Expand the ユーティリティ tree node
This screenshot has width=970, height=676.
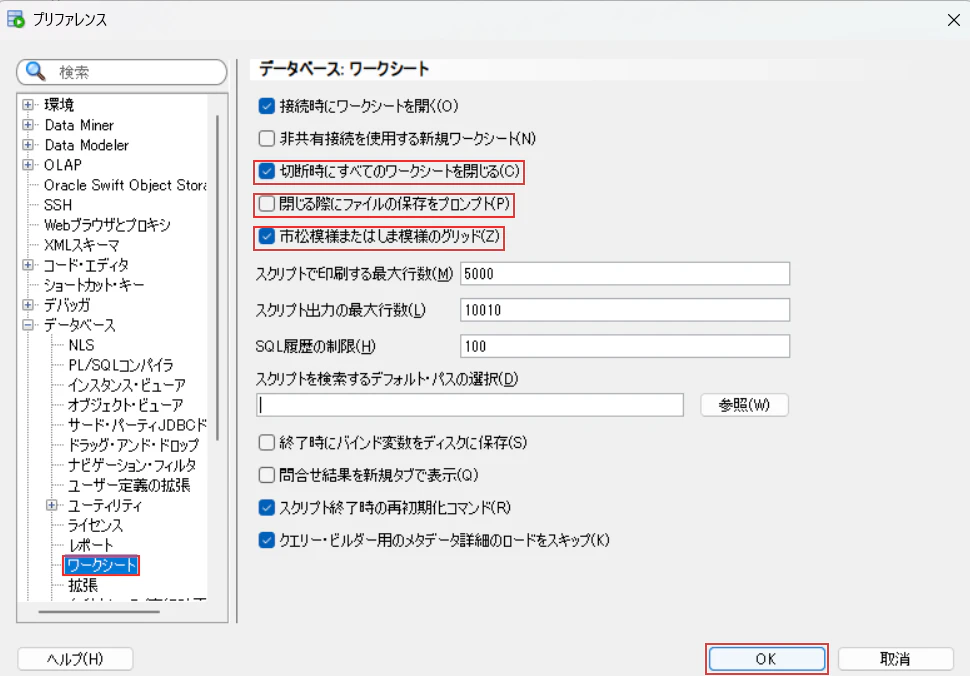[52, 505]
